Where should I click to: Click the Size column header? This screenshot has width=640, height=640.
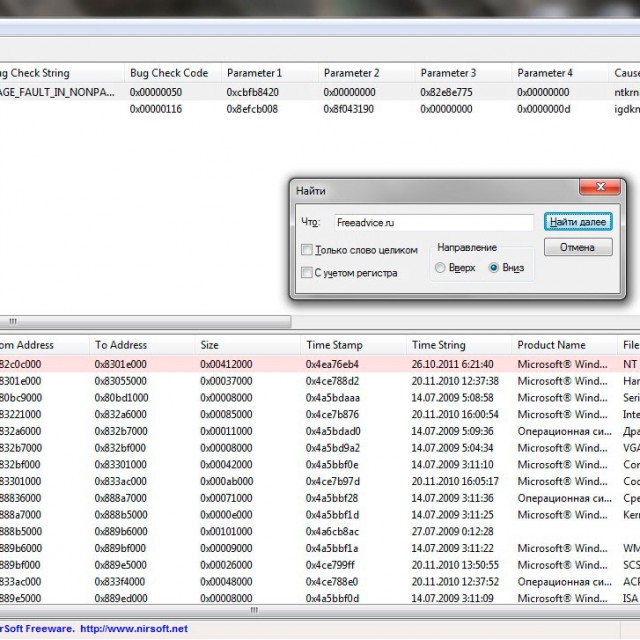[x=216, y=345]
